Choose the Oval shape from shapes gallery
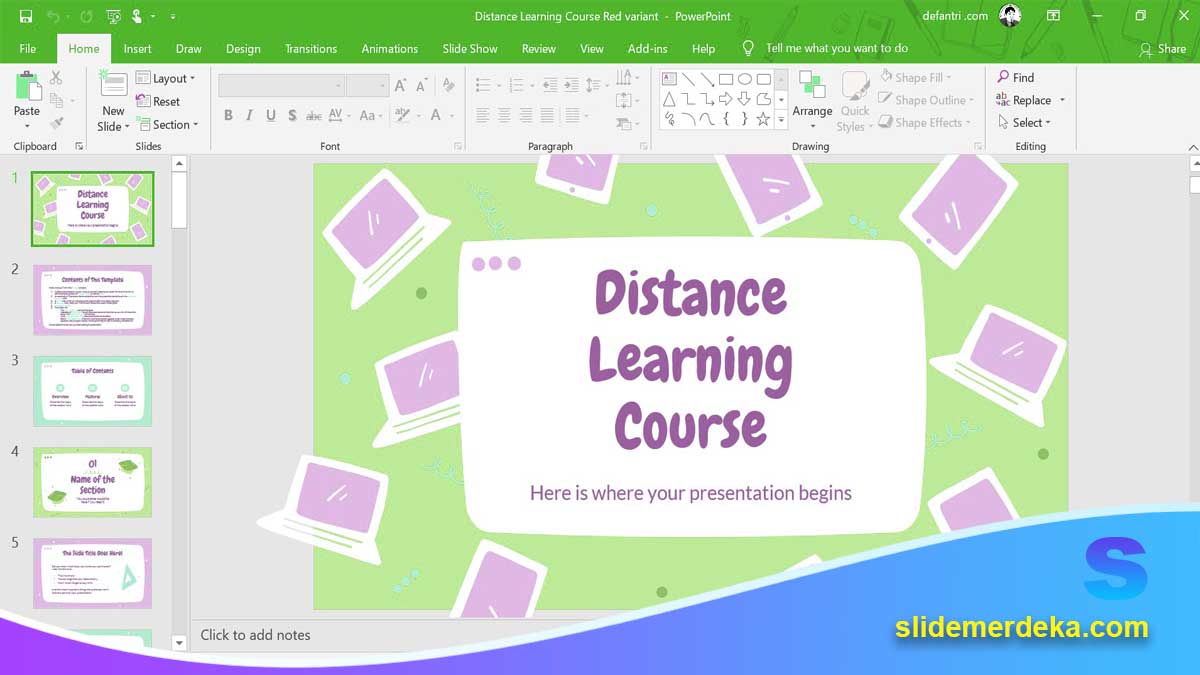The image size is (1200, 675). (745, 79)
